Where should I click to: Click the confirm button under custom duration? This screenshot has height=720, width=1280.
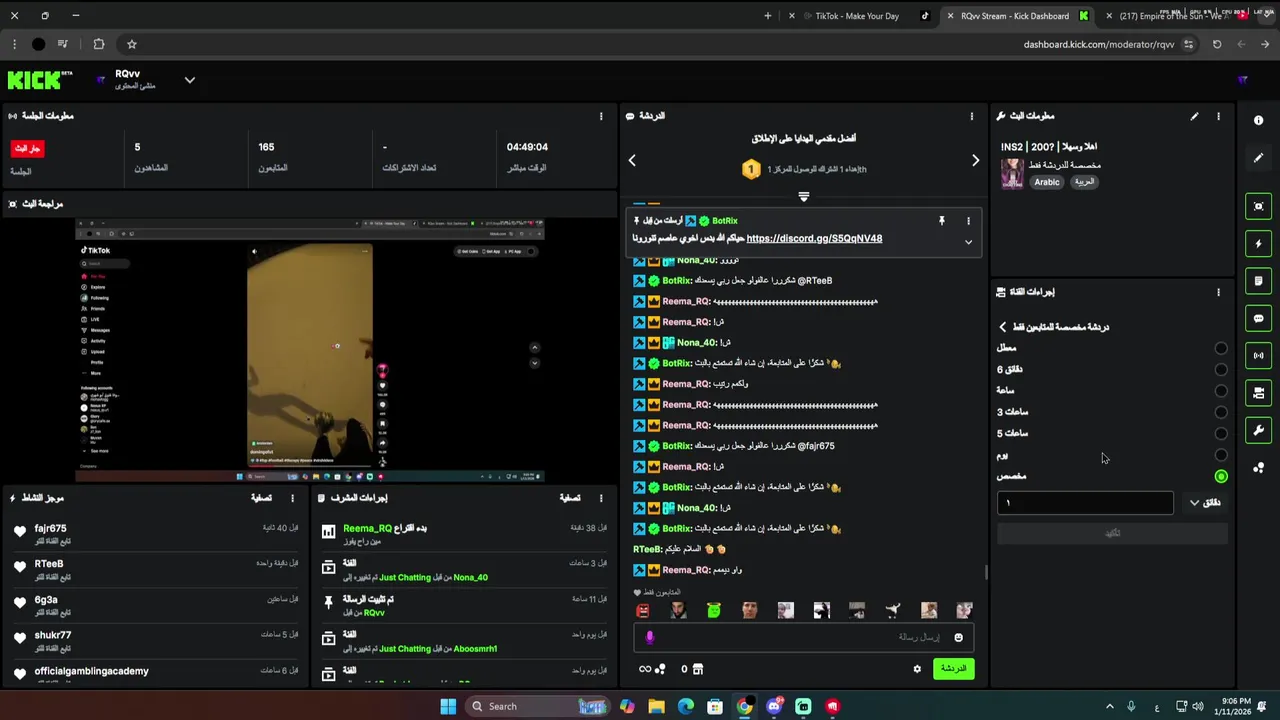click(x=1112, y=533)
